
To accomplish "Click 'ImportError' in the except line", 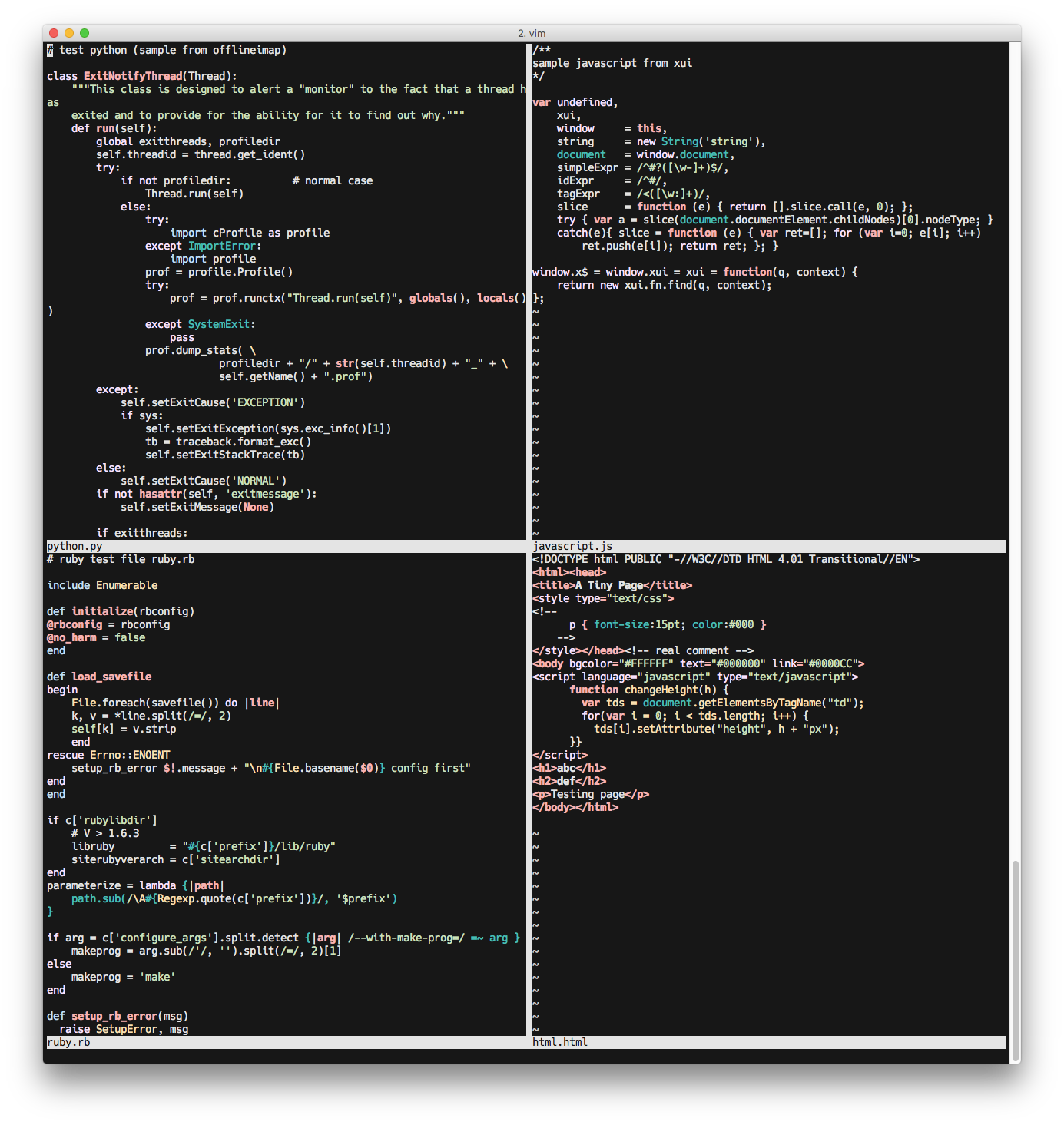I will (222, 246).
